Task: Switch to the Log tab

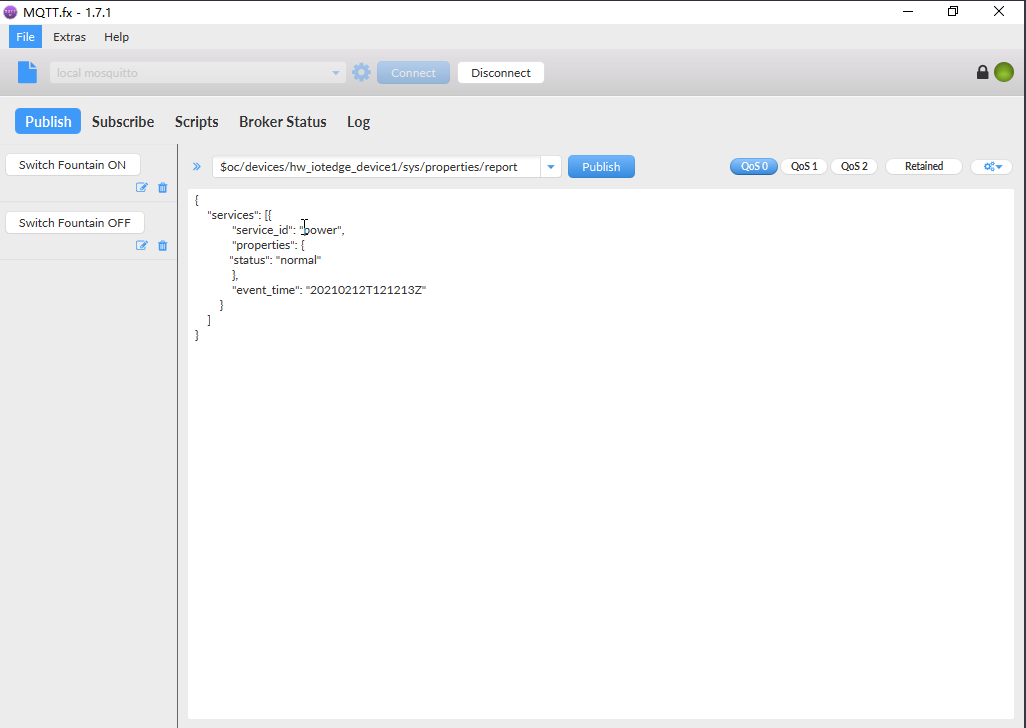Action: (x=359, y=122)
